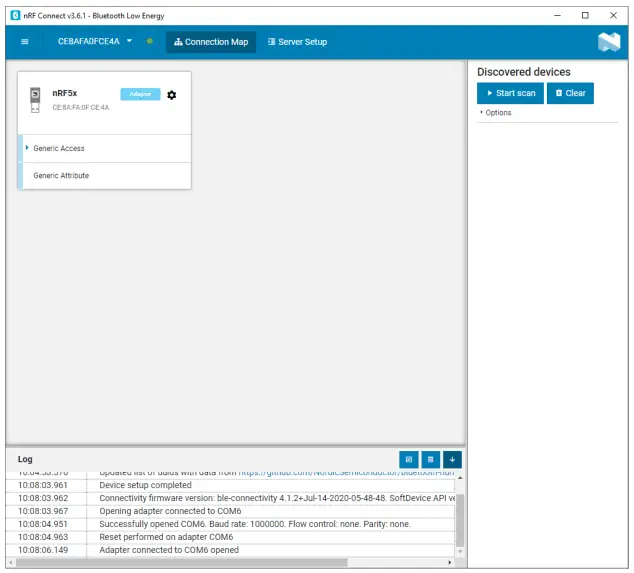Click the nRF Connect title bar app icon
Screen dimensions: 634x573
(x=15, y=16)
